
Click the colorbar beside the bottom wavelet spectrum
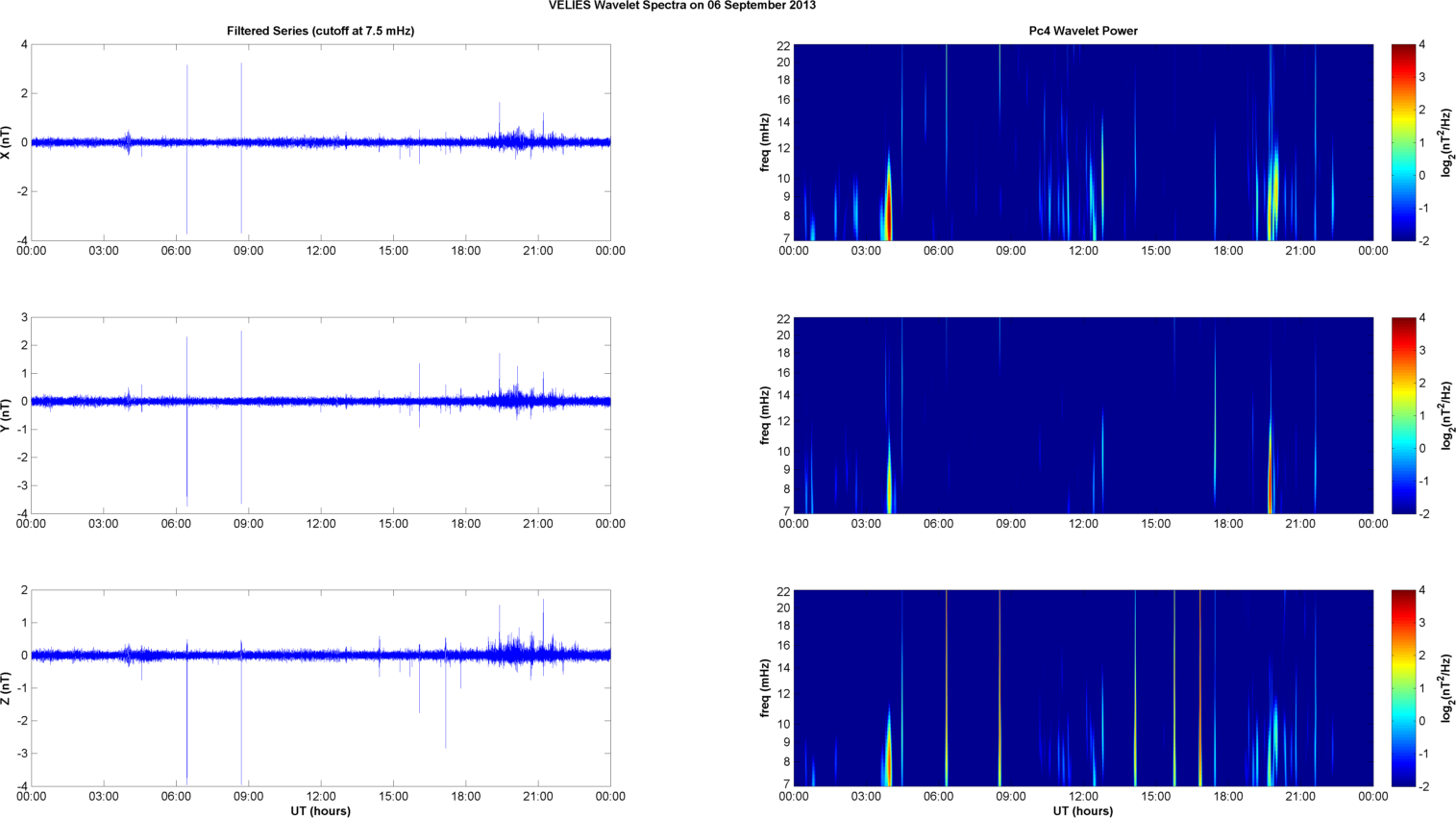pos(1403,688)
